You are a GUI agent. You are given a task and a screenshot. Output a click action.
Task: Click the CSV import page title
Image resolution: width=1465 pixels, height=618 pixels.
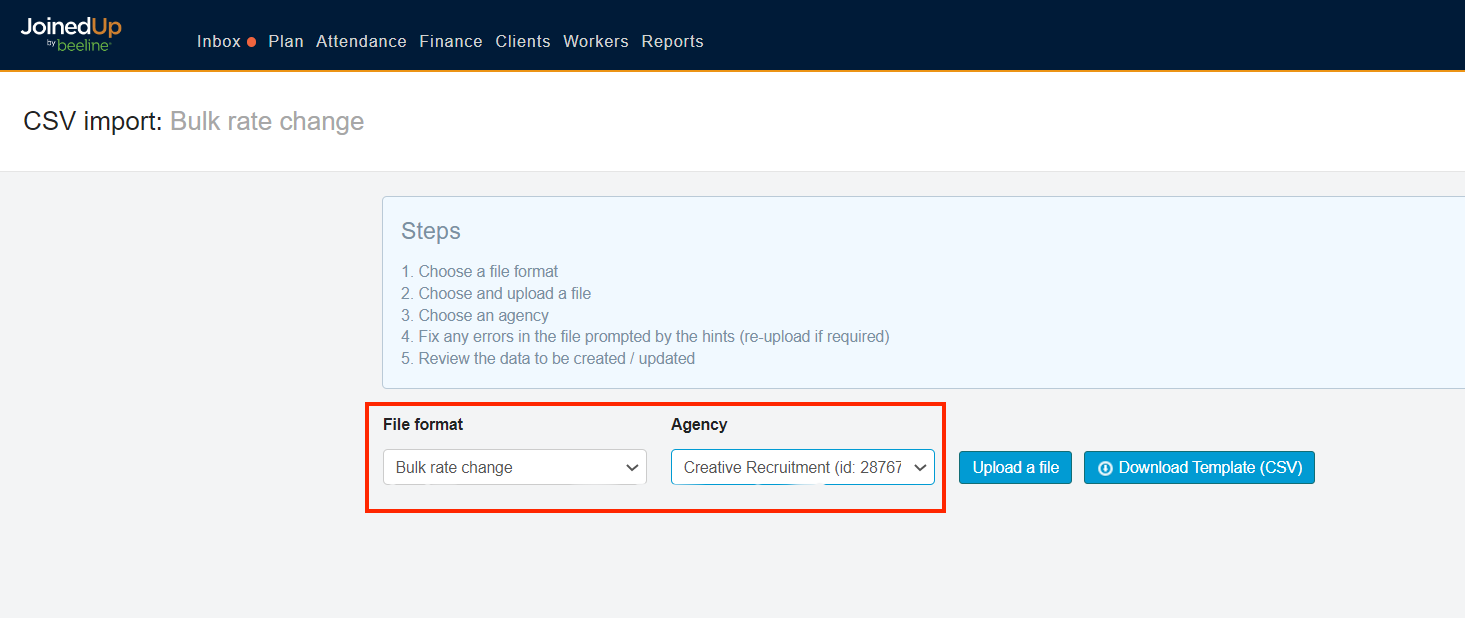193,122
